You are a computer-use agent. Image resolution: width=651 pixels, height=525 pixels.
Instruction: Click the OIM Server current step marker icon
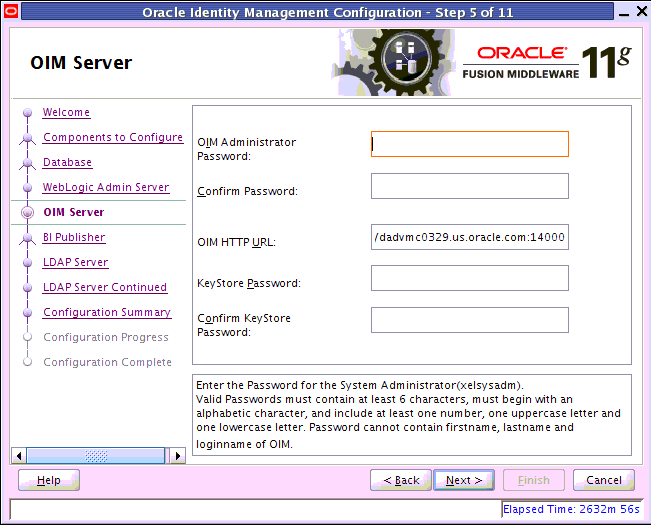(27, 212)
